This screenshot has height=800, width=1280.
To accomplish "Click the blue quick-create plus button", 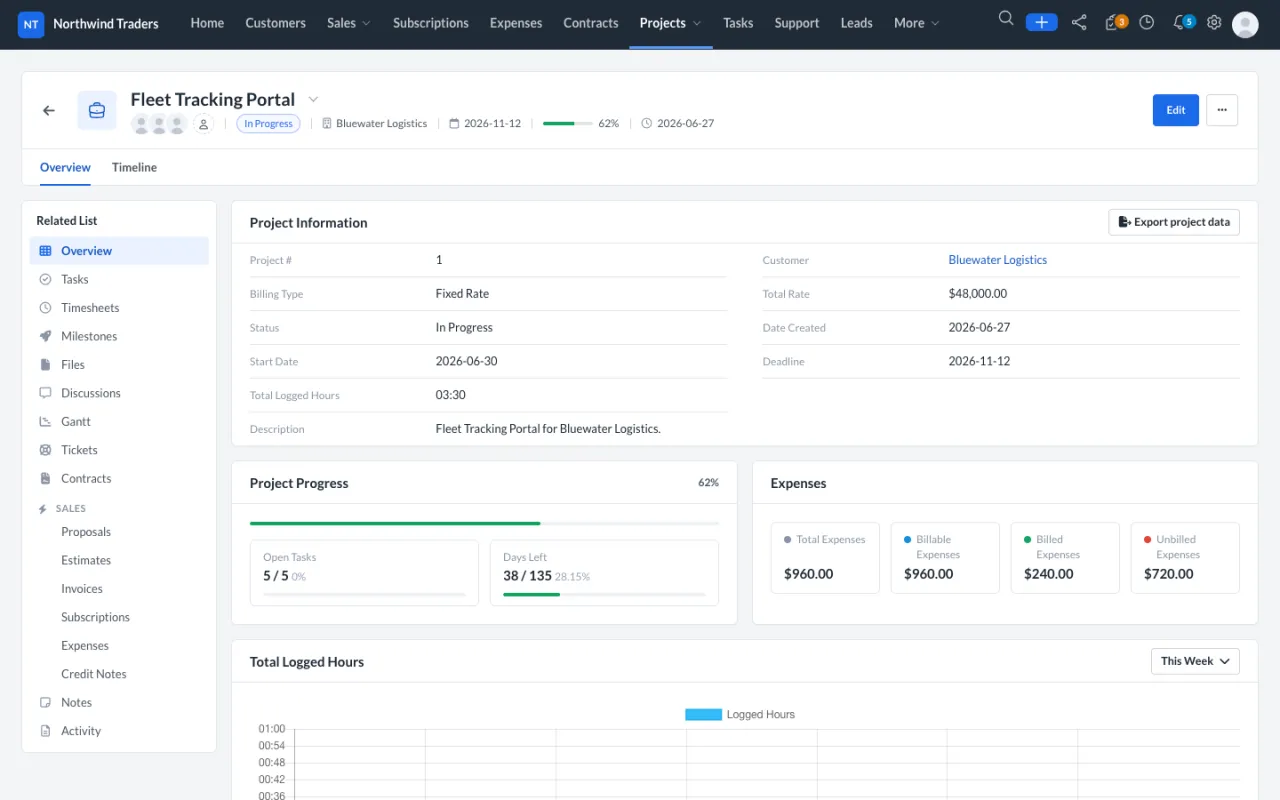I will coord(1041,22).
